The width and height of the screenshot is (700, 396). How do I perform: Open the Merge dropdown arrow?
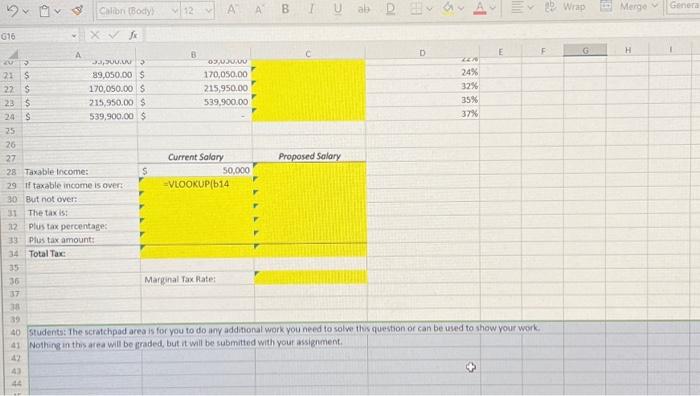point(655,6)
